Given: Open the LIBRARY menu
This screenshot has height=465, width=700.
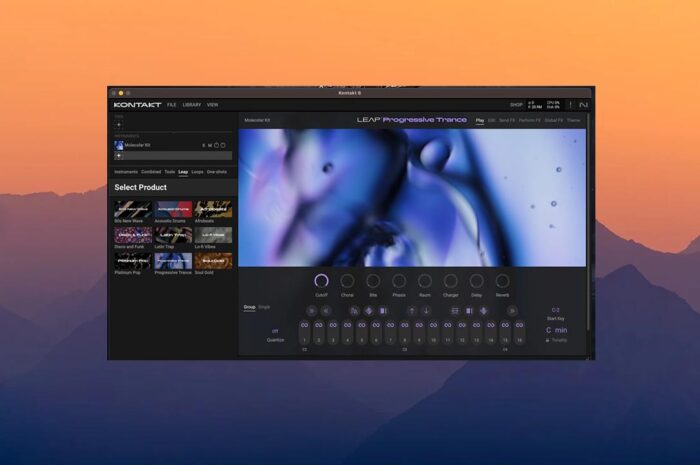Looking at the screenshot, I should coord(192,105).
